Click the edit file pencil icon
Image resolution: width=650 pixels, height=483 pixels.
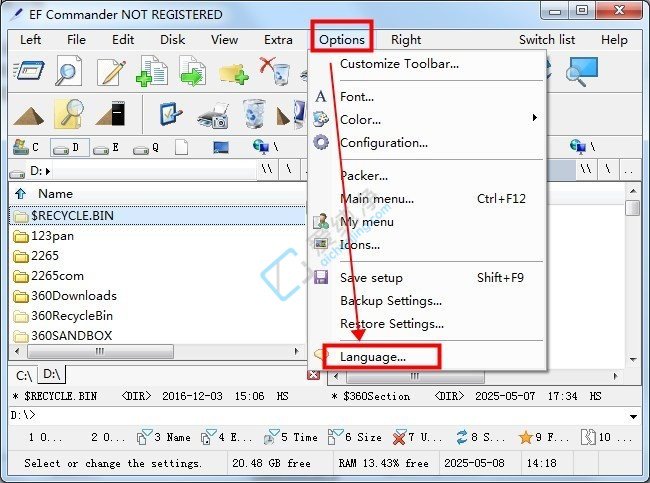pyautogui.click(x=111, y=72)
